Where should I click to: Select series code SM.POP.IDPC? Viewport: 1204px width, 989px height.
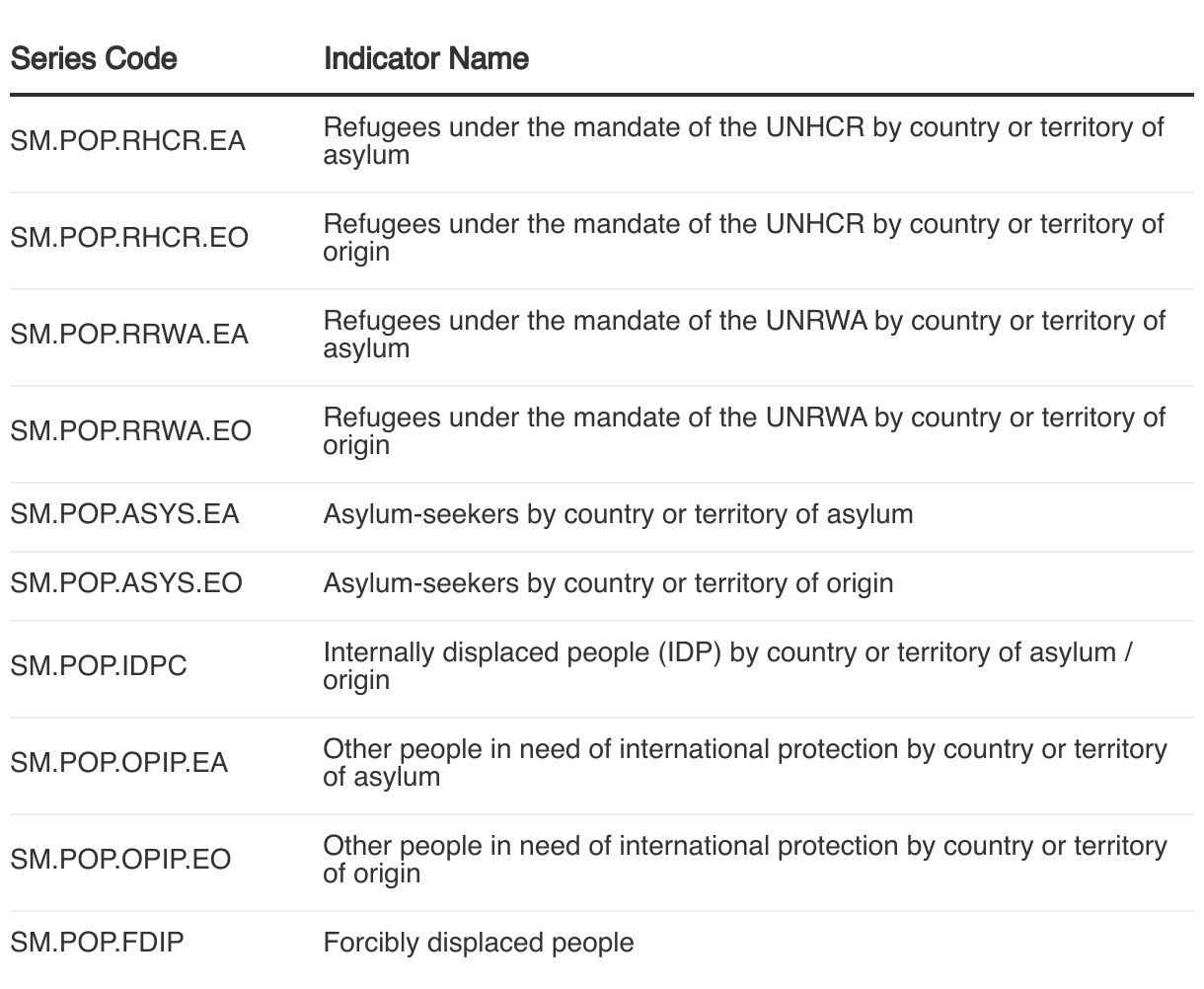tap(99, 666)
